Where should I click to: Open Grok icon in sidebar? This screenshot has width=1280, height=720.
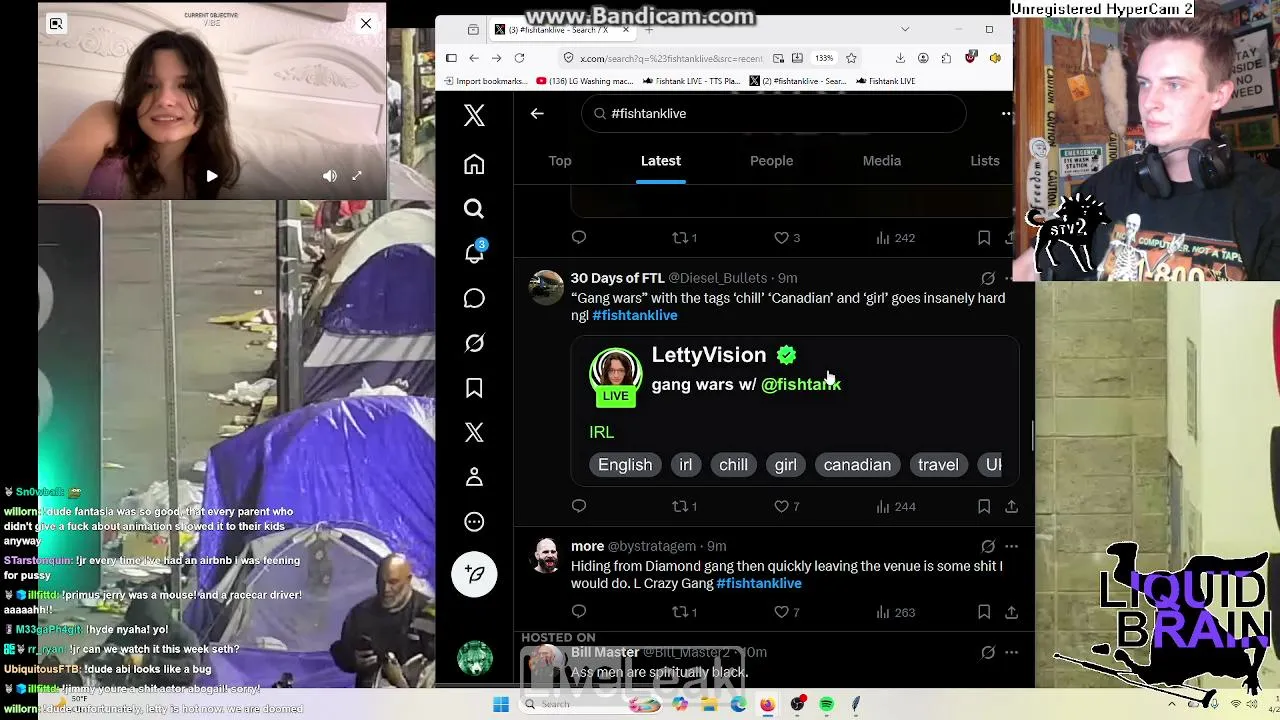[x=474, y=343]
